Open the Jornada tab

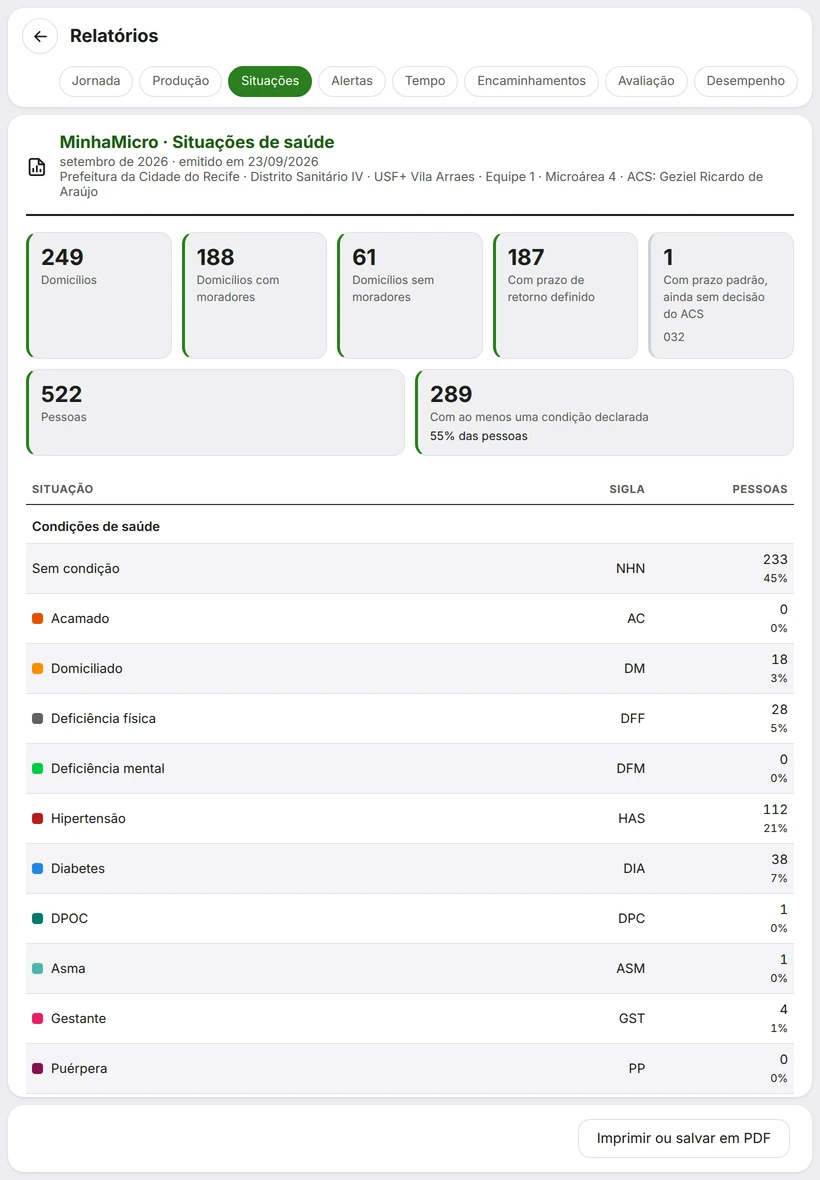pos(96,81)
